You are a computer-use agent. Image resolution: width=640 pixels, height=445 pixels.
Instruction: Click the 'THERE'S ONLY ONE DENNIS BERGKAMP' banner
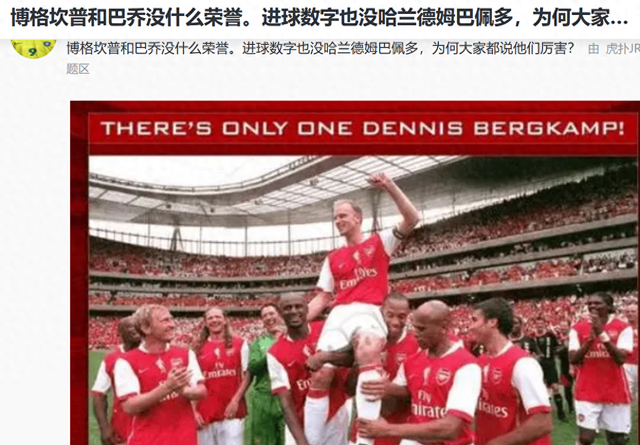[x=363, y=129]
